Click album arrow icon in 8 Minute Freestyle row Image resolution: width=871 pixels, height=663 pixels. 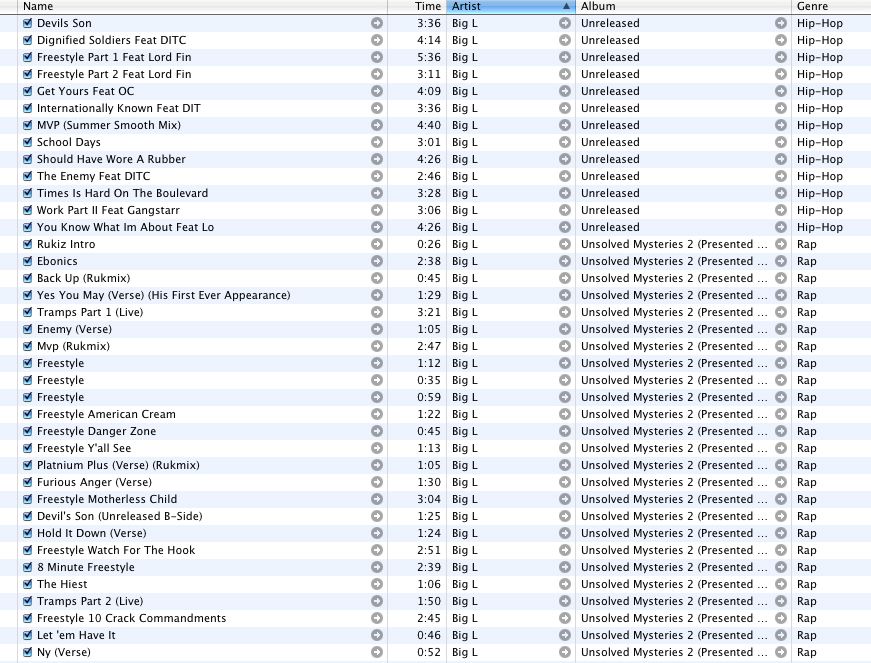pyautogui.click(x=781, y=567)
